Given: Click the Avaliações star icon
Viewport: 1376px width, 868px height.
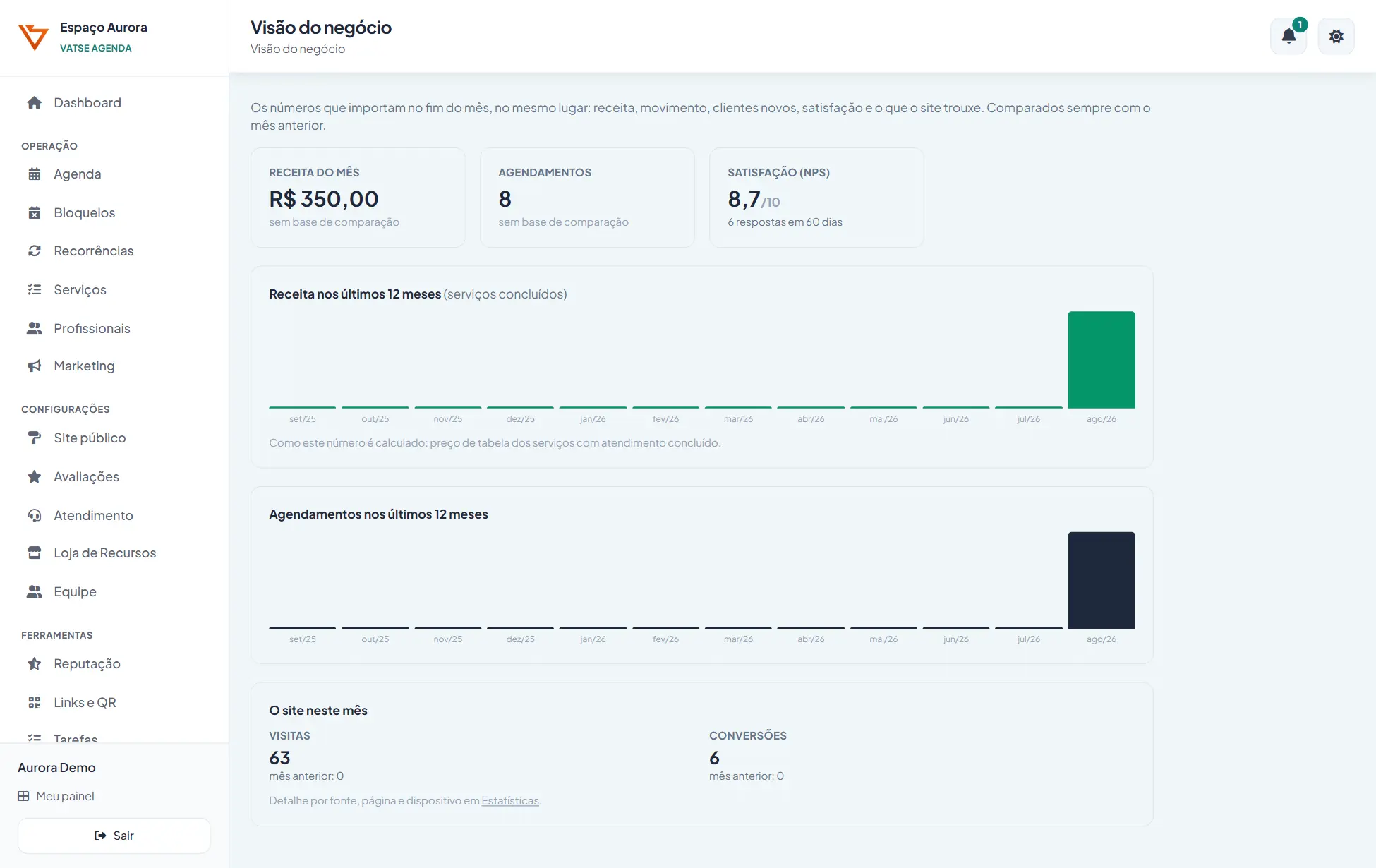Looking at the screenshot, I should click(34, 476).
